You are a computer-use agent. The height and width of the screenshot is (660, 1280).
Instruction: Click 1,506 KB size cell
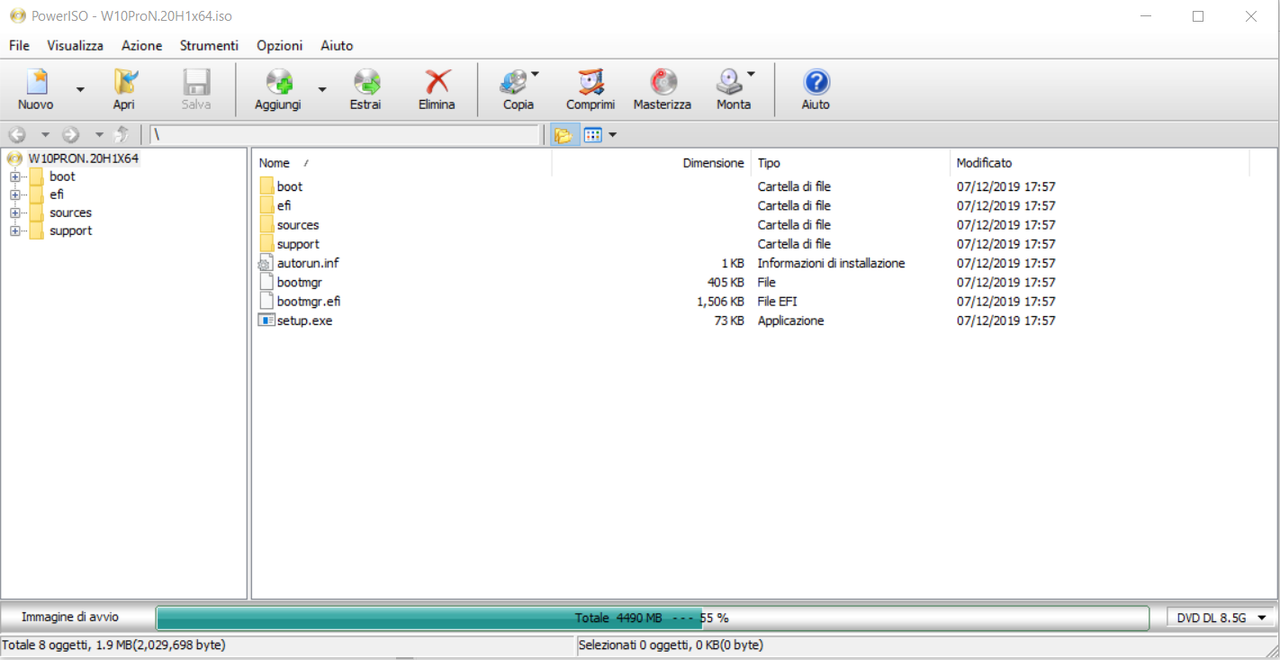[720, 301]
